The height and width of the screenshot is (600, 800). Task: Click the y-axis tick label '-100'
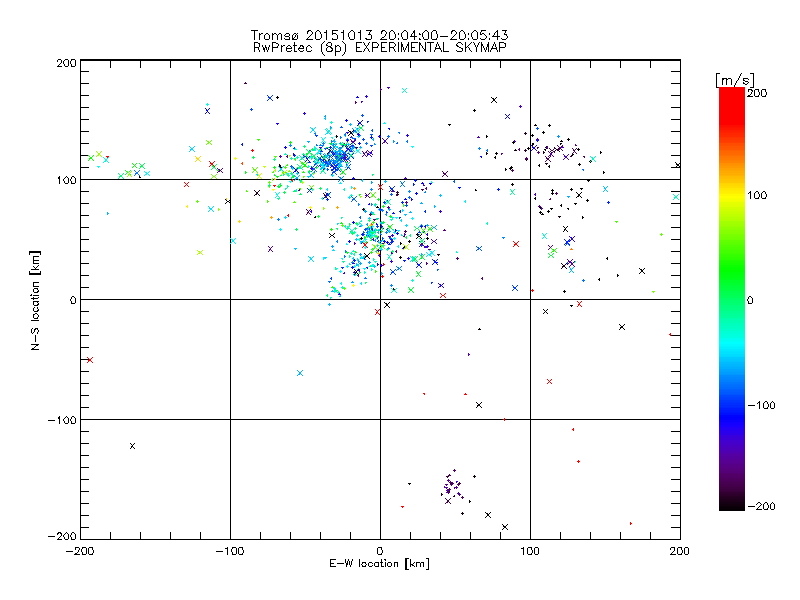point(62,420)
